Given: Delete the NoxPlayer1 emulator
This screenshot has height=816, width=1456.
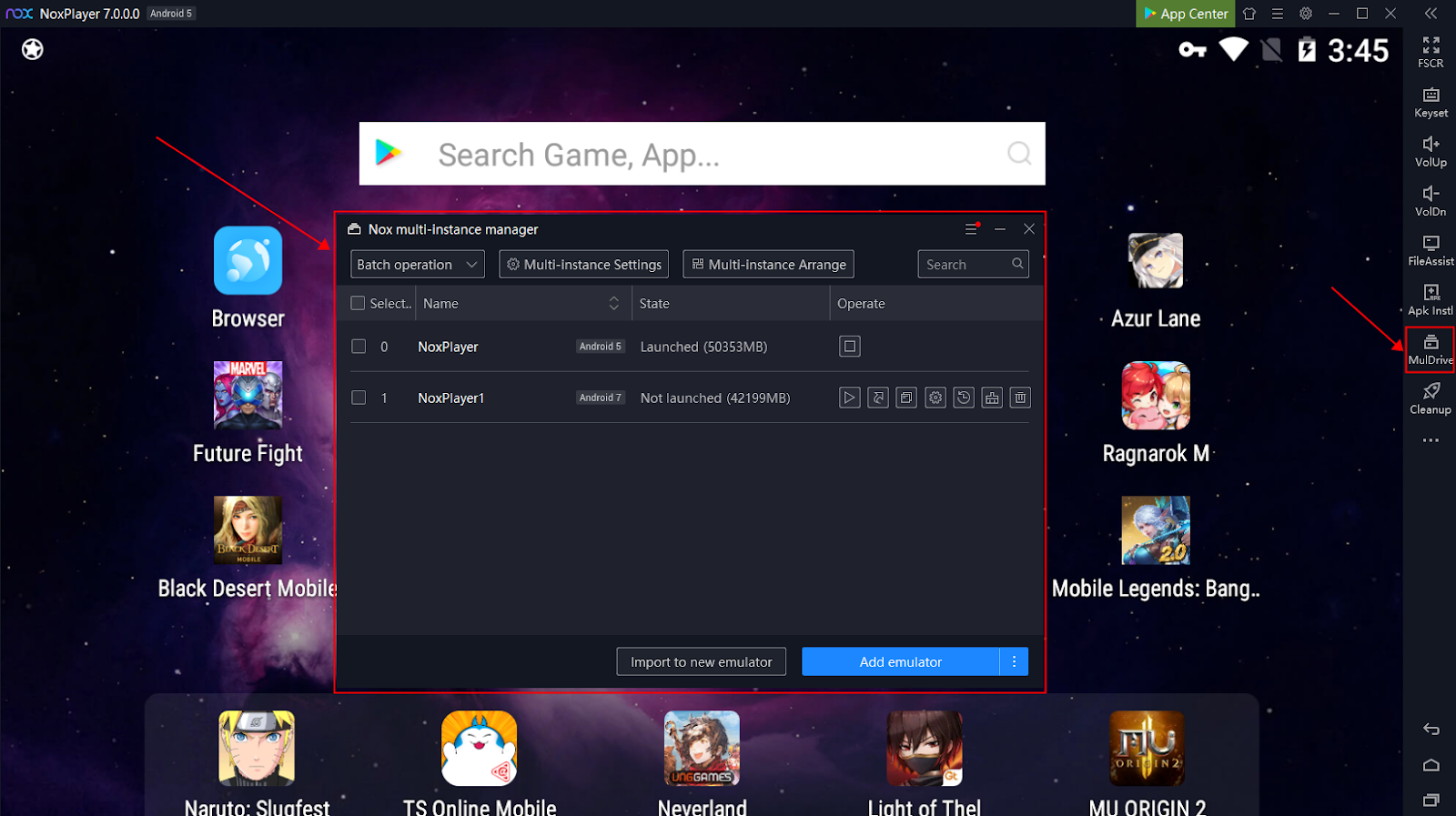Looking at the screenshot, I should [x=1020, y=398].
